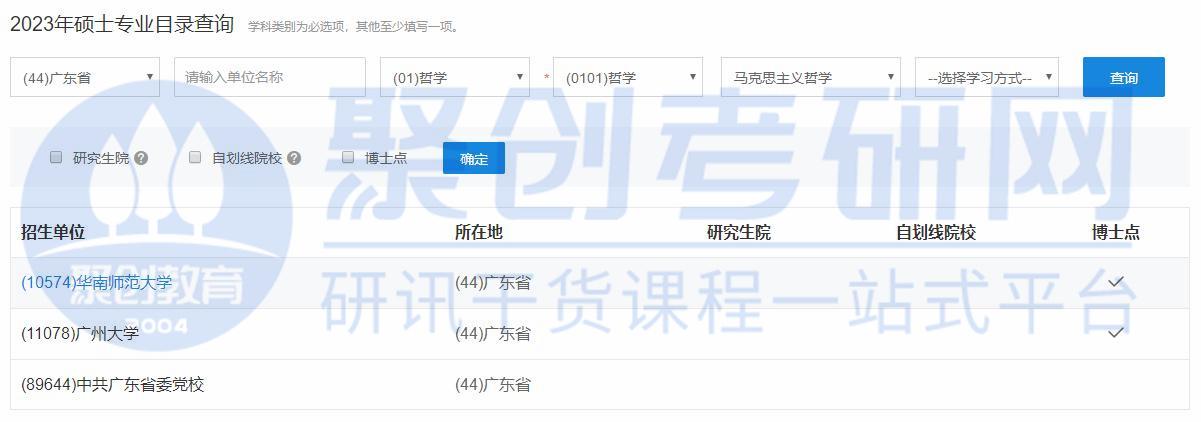
Task: Click the 研究生院 column header in table
Action: [739, 232]
